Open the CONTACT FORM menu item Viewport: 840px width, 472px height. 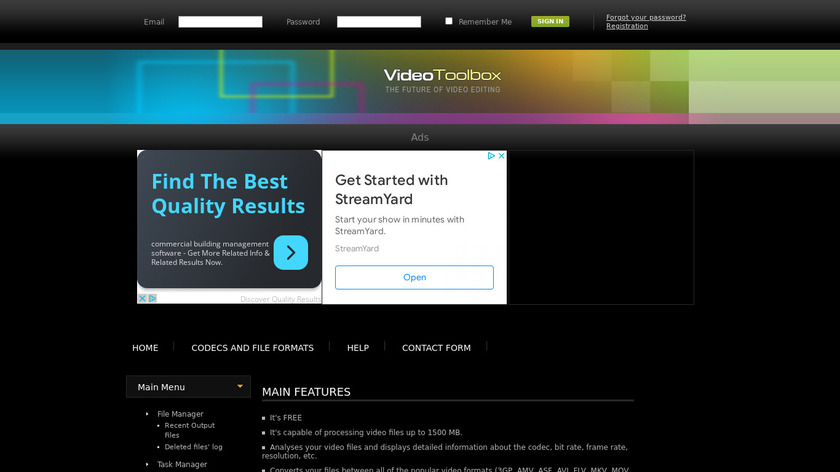pyautogui.click(x=436, y=348)
